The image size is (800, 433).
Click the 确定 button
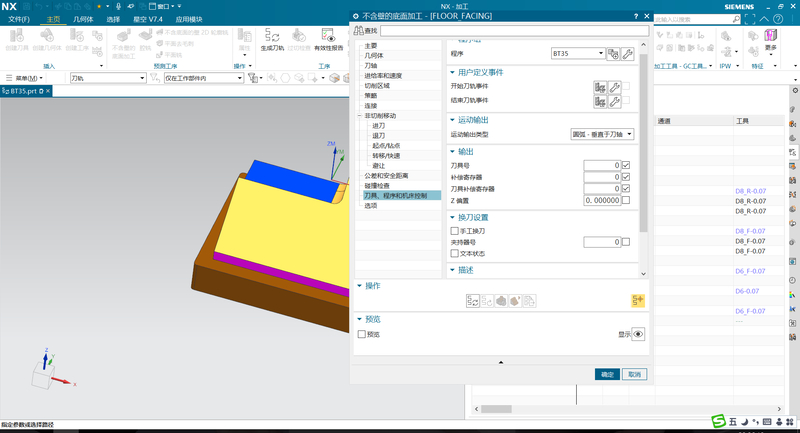607,374
